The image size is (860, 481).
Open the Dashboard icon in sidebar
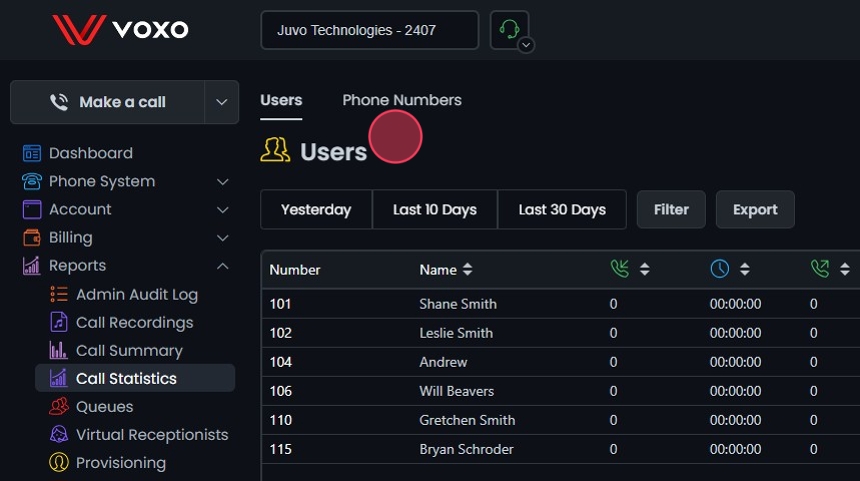tap(32, 153)
